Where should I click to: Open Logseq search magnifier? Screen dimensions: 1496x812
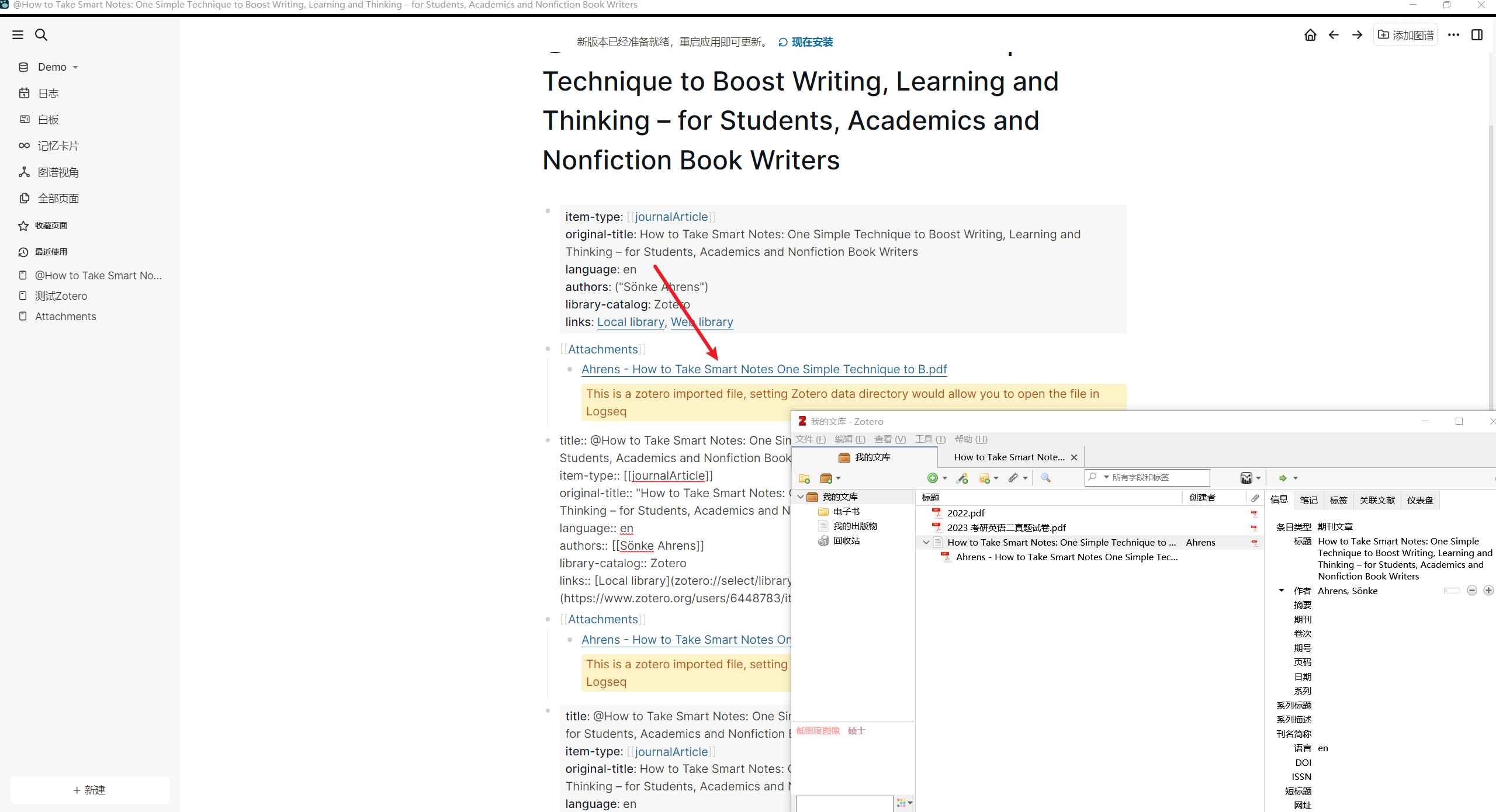pos(41,35)
